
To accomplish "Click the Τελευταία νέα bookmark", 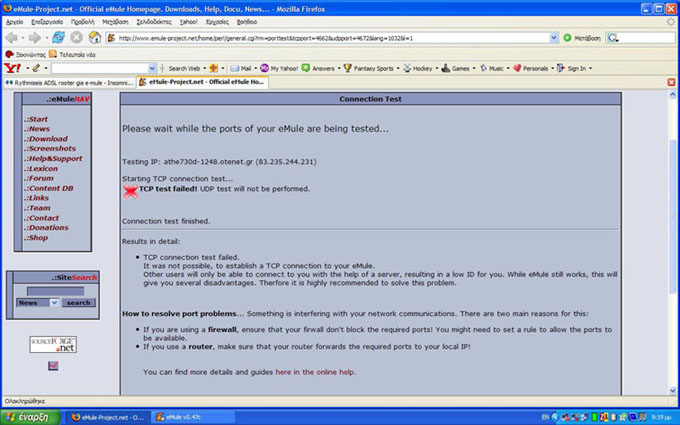I will pos(72,54).
